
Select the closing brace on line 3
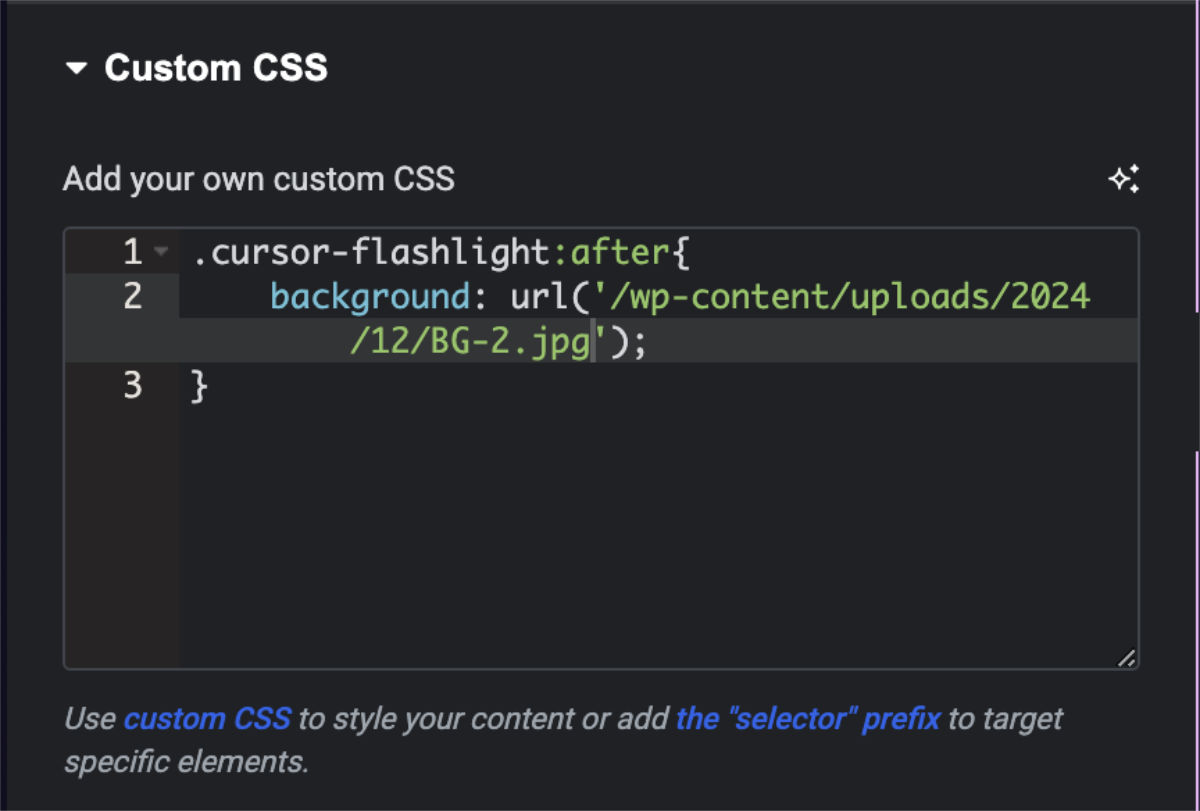(x=198, y=385)
